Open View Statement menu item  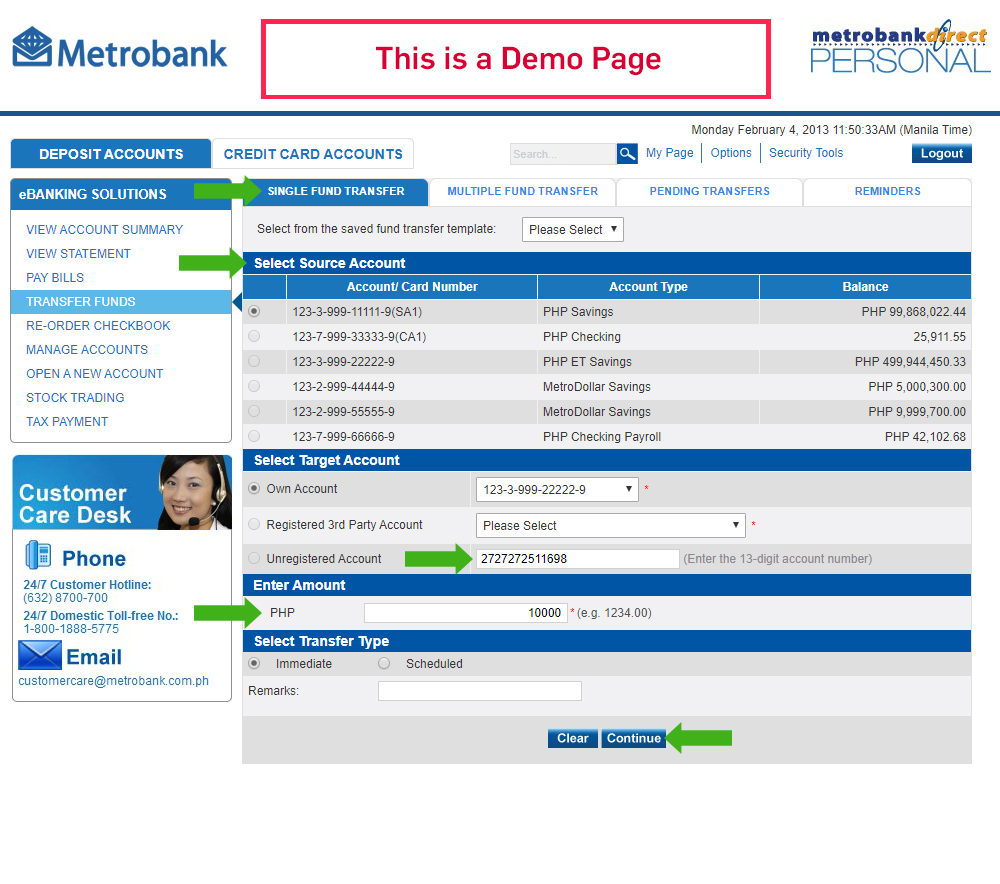coord(78,254)
